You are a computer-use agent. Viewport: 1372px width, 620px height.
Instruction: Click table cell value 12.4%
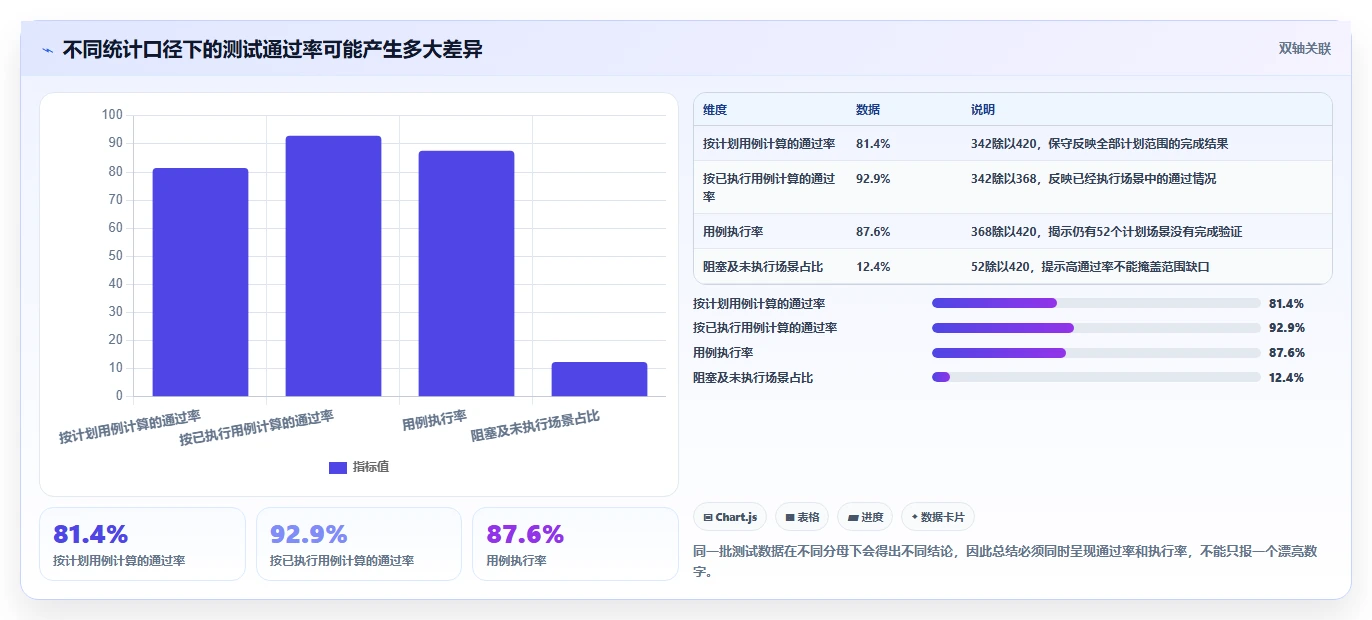873,267
